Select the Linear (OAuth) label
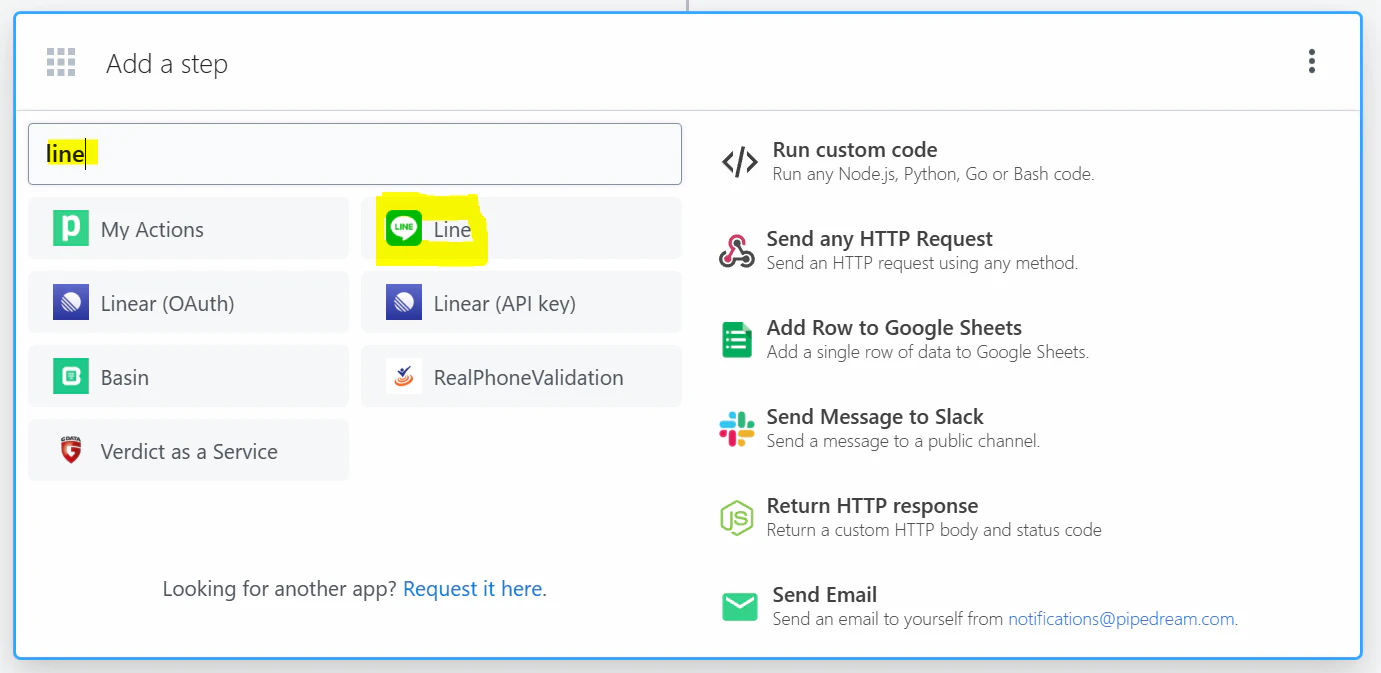1381x673 pixels. click(x=168, y=304)
